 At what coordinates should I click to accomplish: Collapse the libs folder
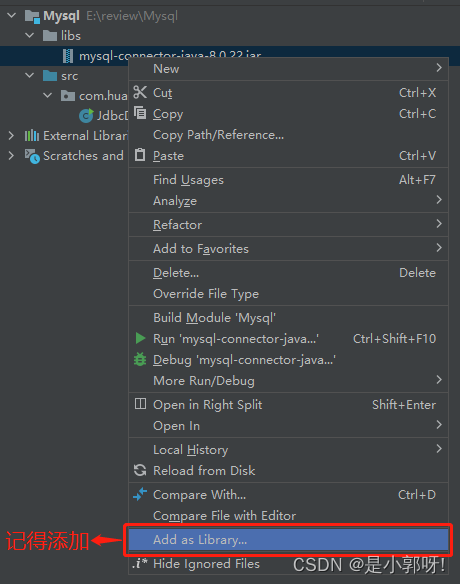coord(29,35)
